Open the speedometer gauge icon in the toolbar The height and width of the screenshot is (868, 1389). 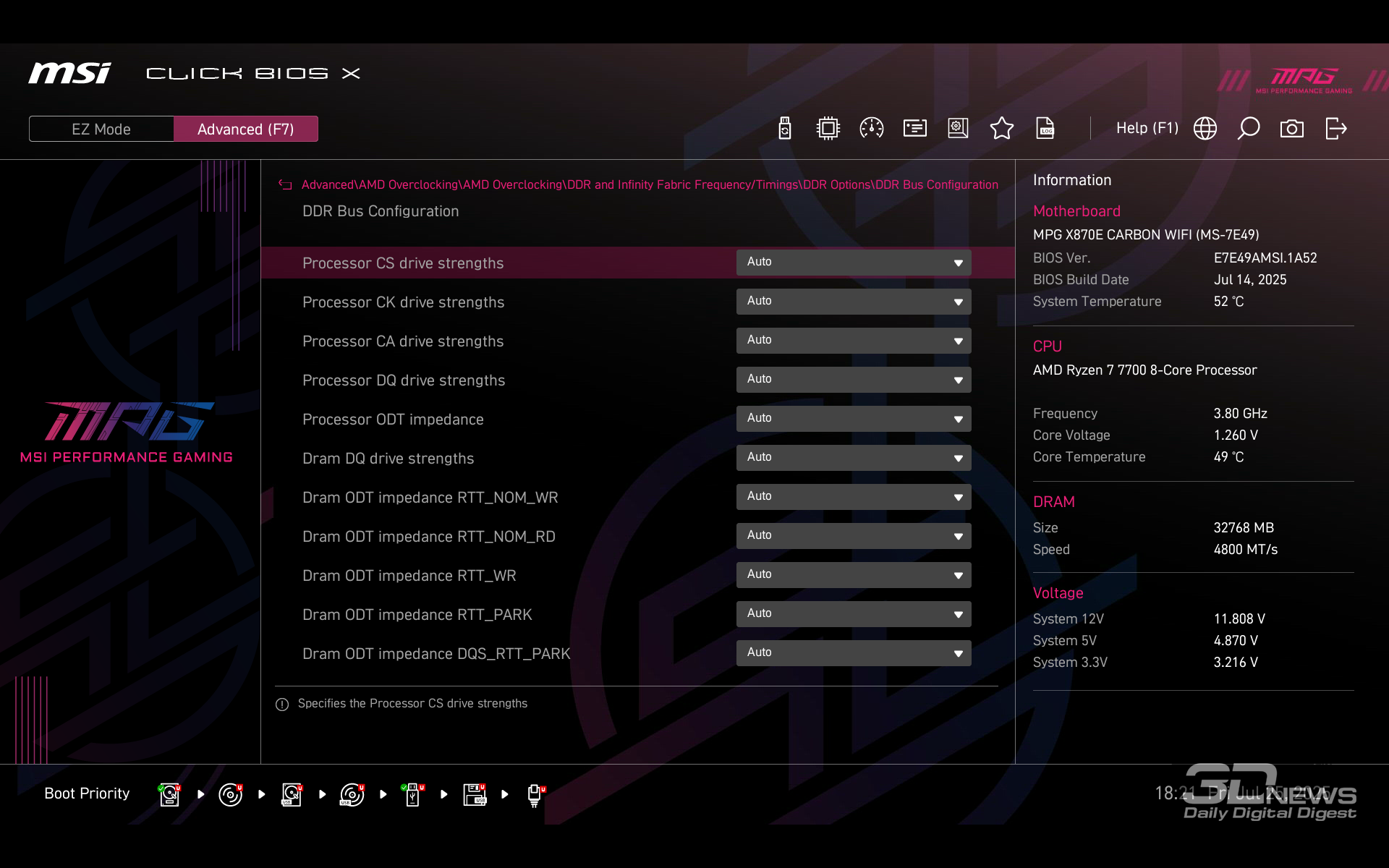tap(871, 129)
